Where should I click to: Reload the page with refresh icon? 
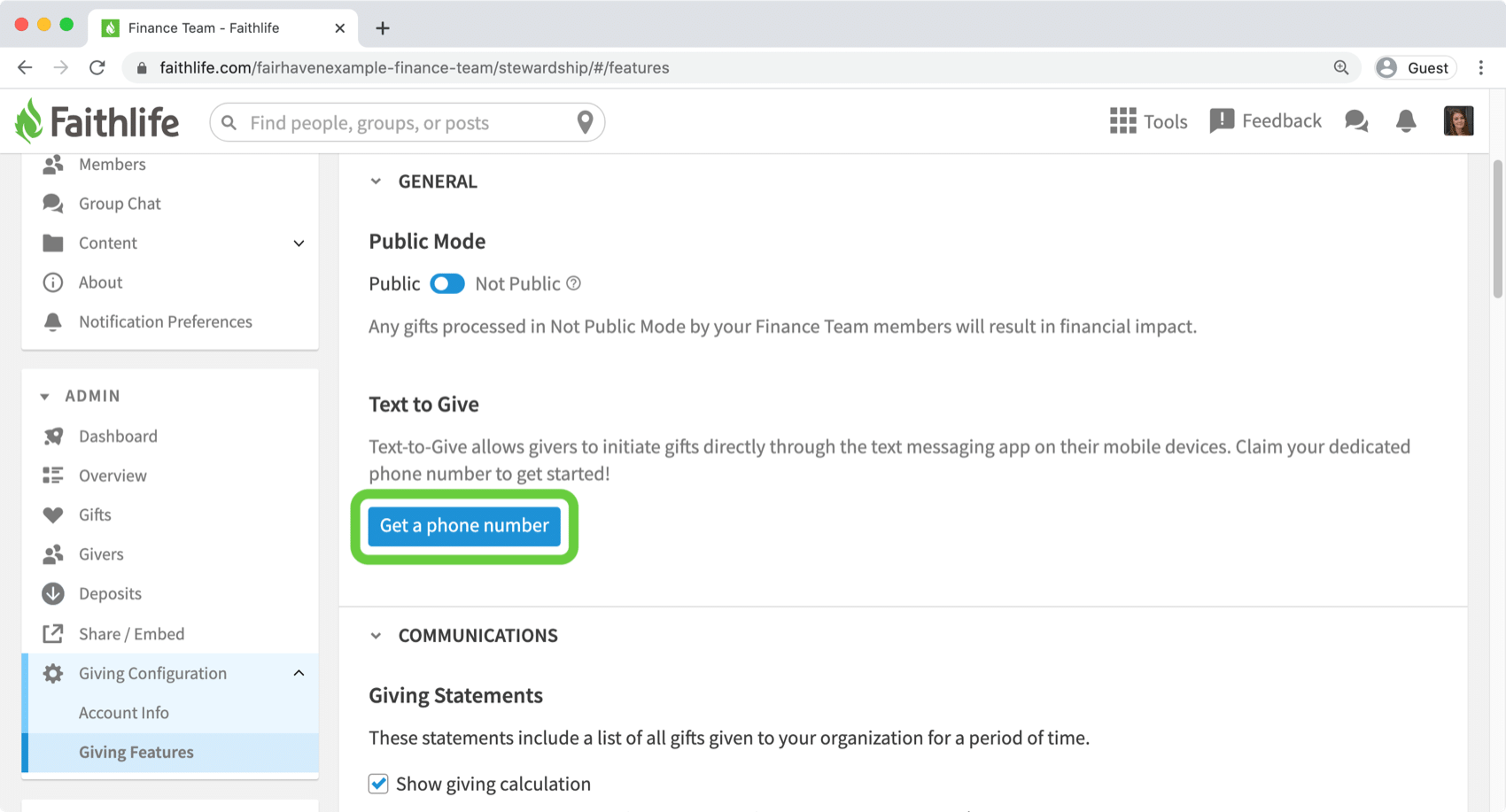coord(97,67)
